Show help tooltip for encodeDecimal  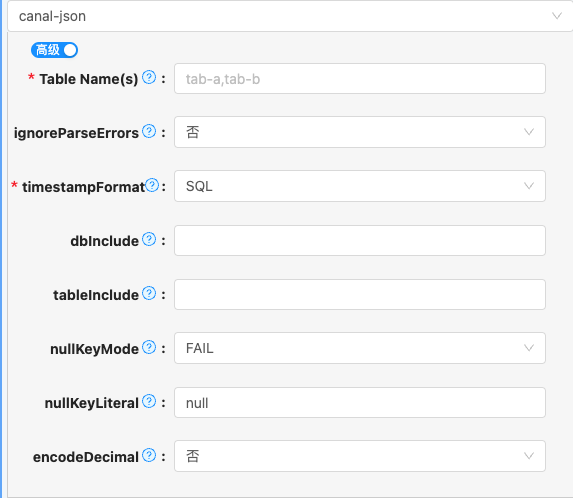(x=149, y=455)
